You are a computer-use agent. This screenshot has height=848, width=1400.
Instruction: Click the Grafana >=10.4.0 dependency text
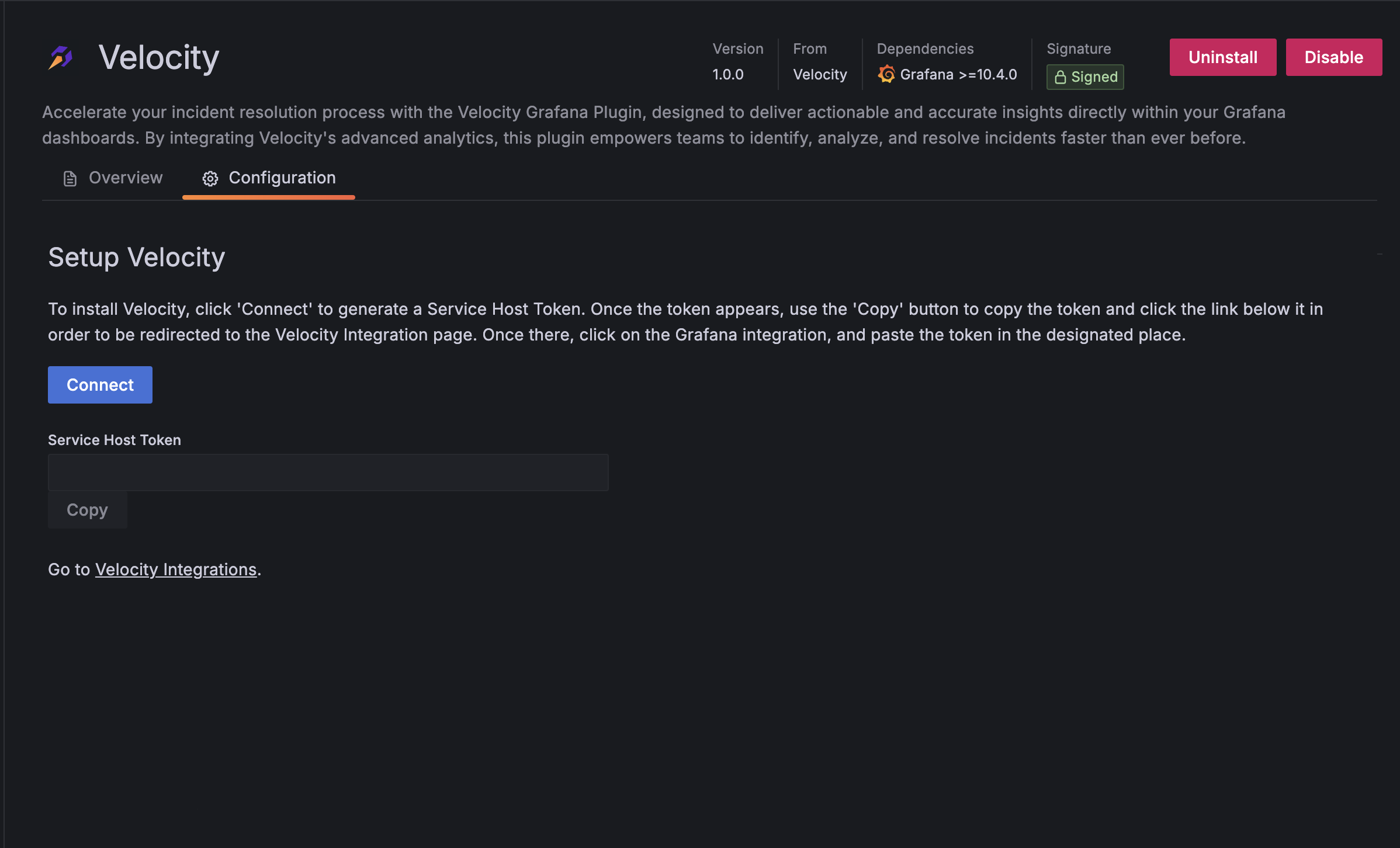click(x=958, y=74)
